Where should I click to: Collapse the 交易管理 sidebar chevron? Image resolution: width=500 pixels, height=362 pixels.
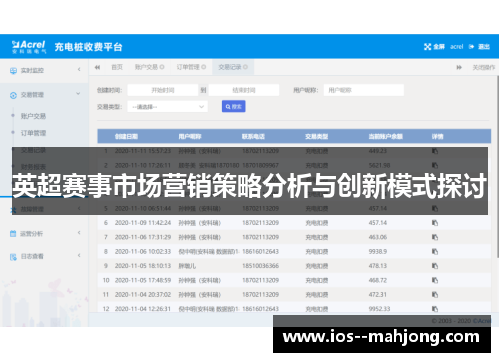(78, 94)
